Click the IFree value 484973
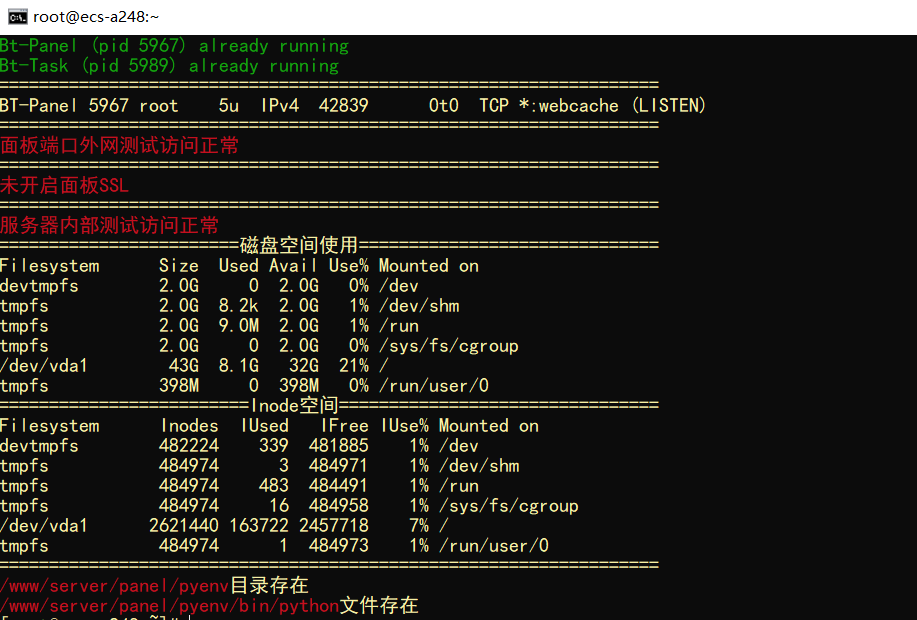Screen dimensions: 917x620 [x=339, y=546]
